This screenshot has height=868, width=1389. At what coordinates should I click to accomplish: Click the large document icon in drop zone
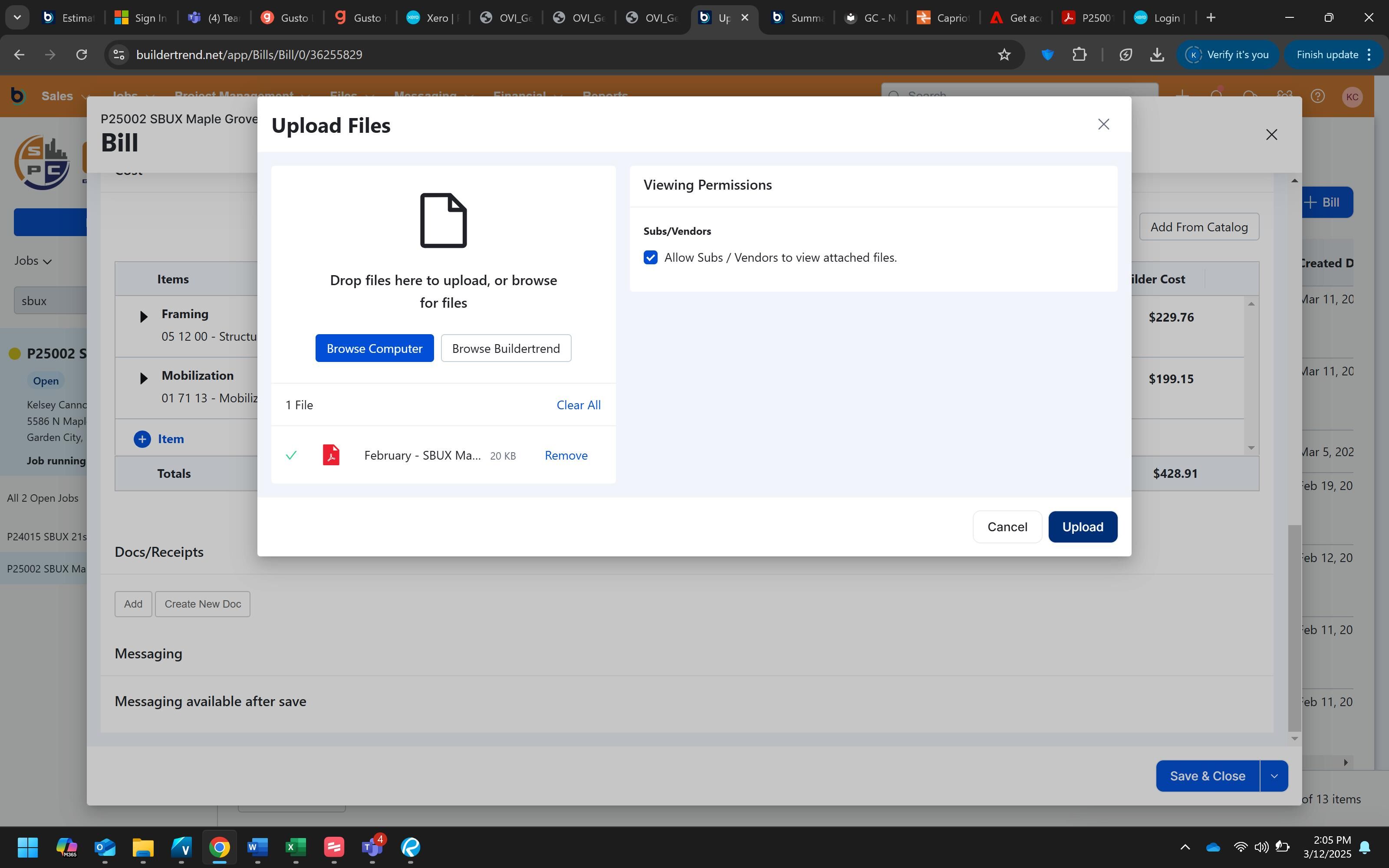click(x=443, y=220)
